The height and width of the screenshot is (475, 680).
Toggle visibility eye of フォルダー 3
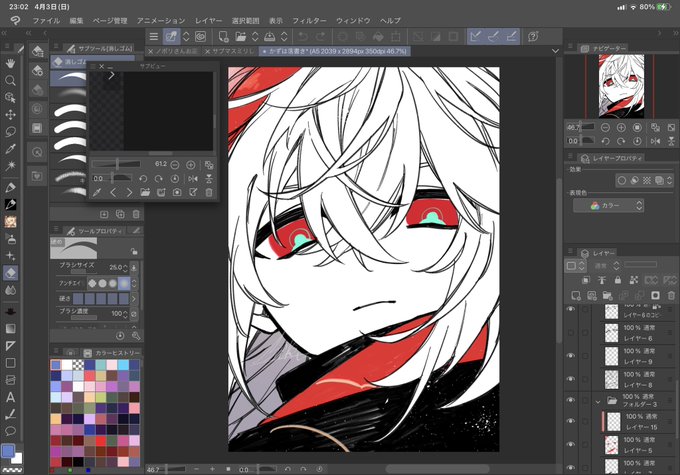tap(571, 400)
